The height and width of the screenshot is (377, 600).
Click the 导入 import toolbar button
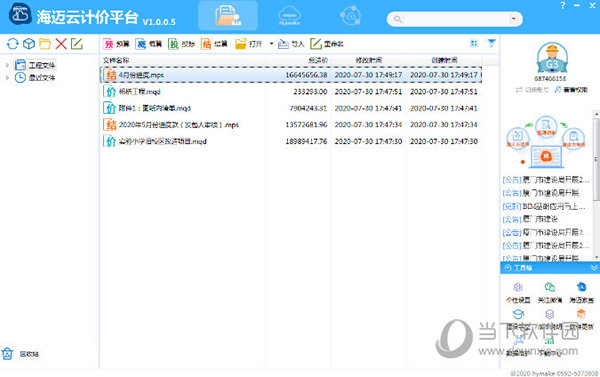click(x=291, y=44)
